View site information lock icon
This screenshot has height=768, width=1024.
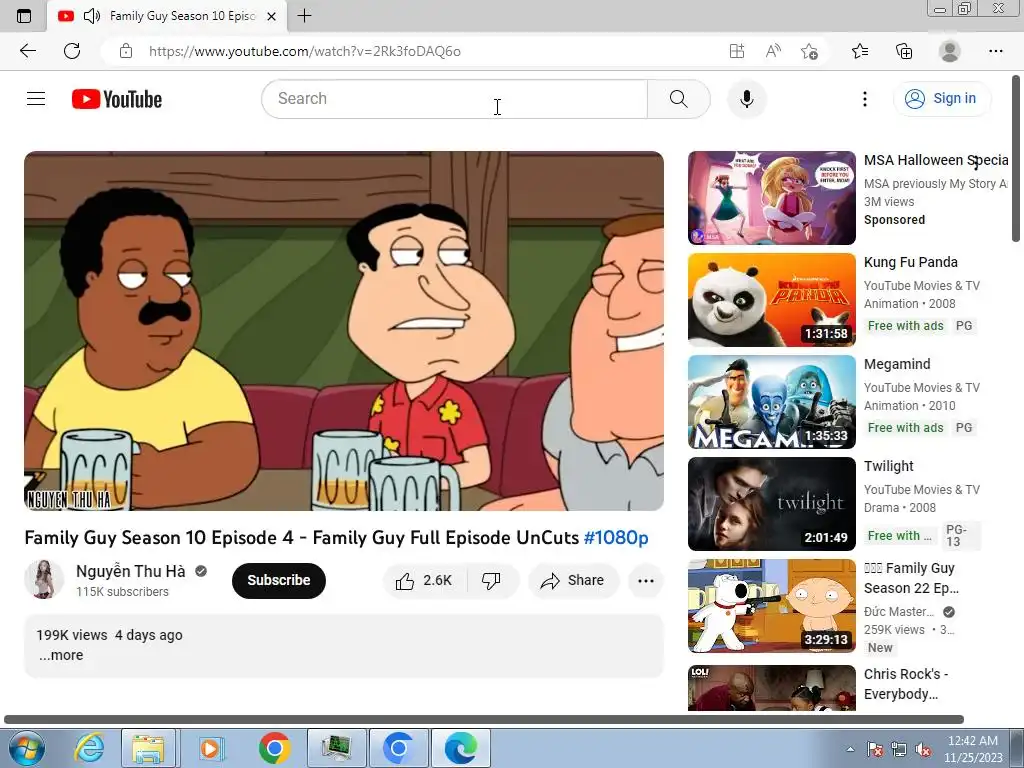(126, 51)
